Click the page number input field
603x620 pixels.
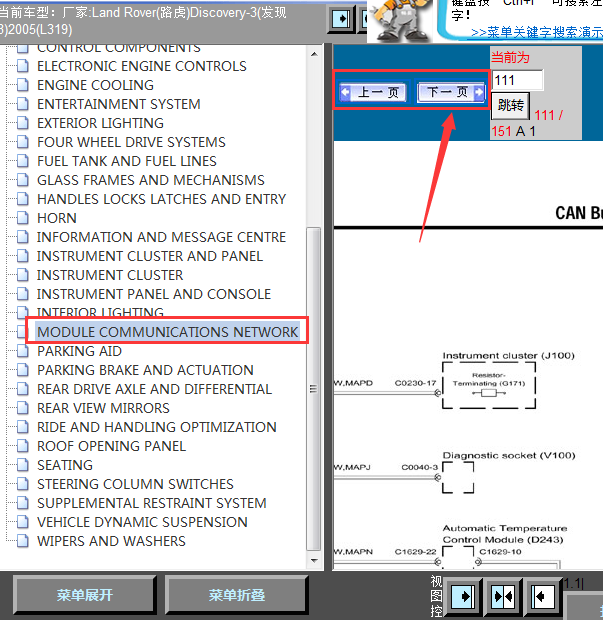coord(517,80)
